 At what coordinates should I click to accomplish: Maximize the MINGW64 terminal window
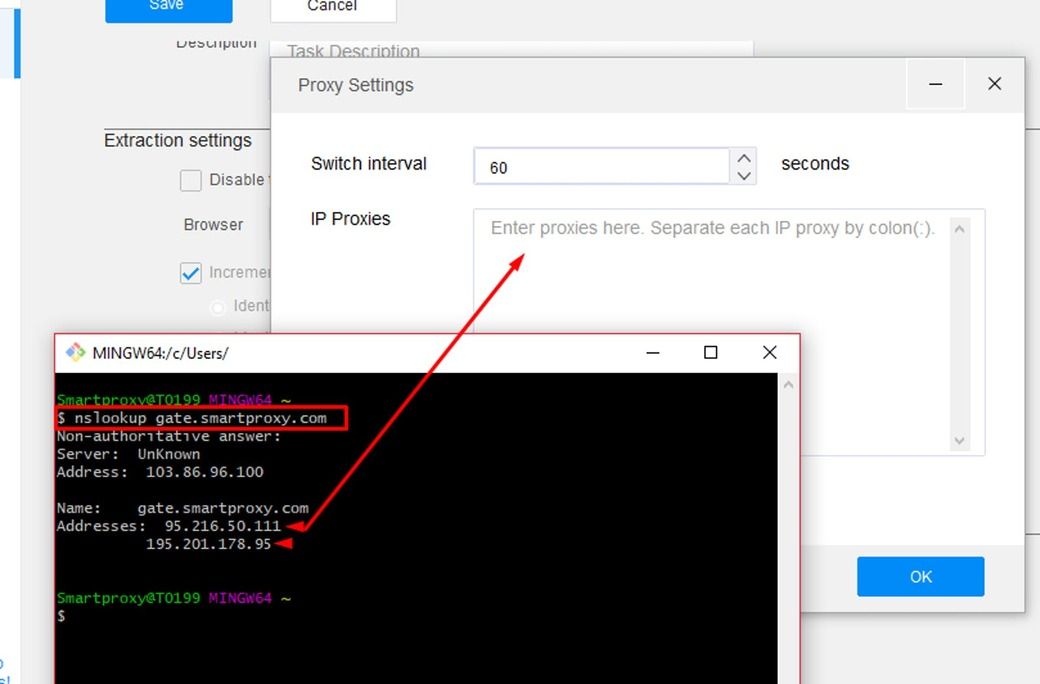[x=710, y=352]
